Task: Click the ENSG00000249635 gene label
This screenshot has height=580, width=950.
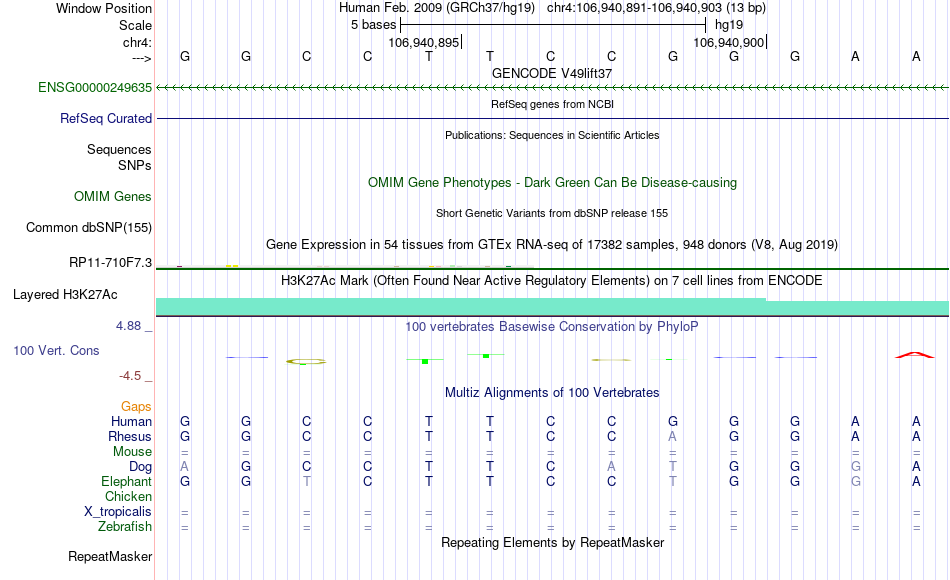Action: [95, 88]
